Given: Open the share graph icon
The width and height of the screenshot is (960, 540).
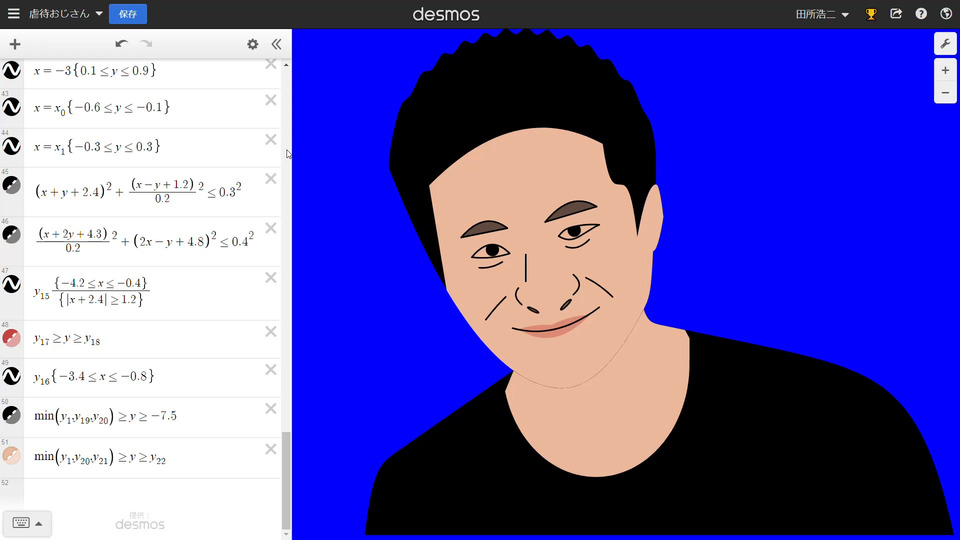Looking at the screenshot, I should tap(896, 14).
